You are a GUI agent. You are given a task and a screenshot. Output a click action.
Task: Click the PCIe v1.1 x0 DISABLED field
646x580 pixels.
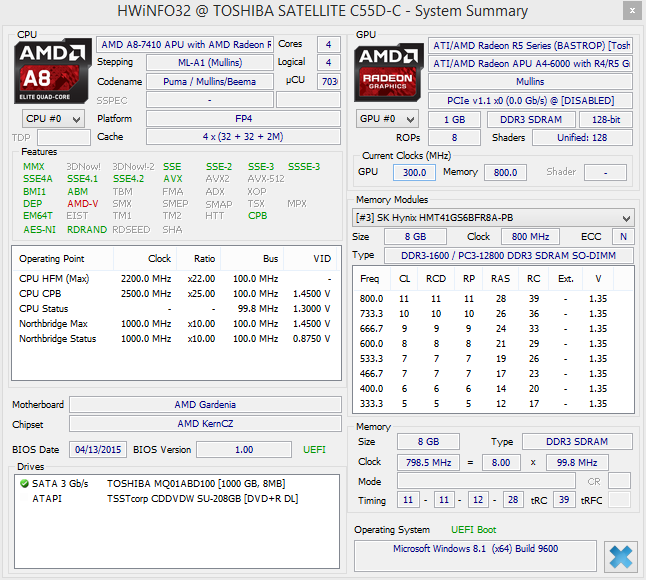coord(530,101)
